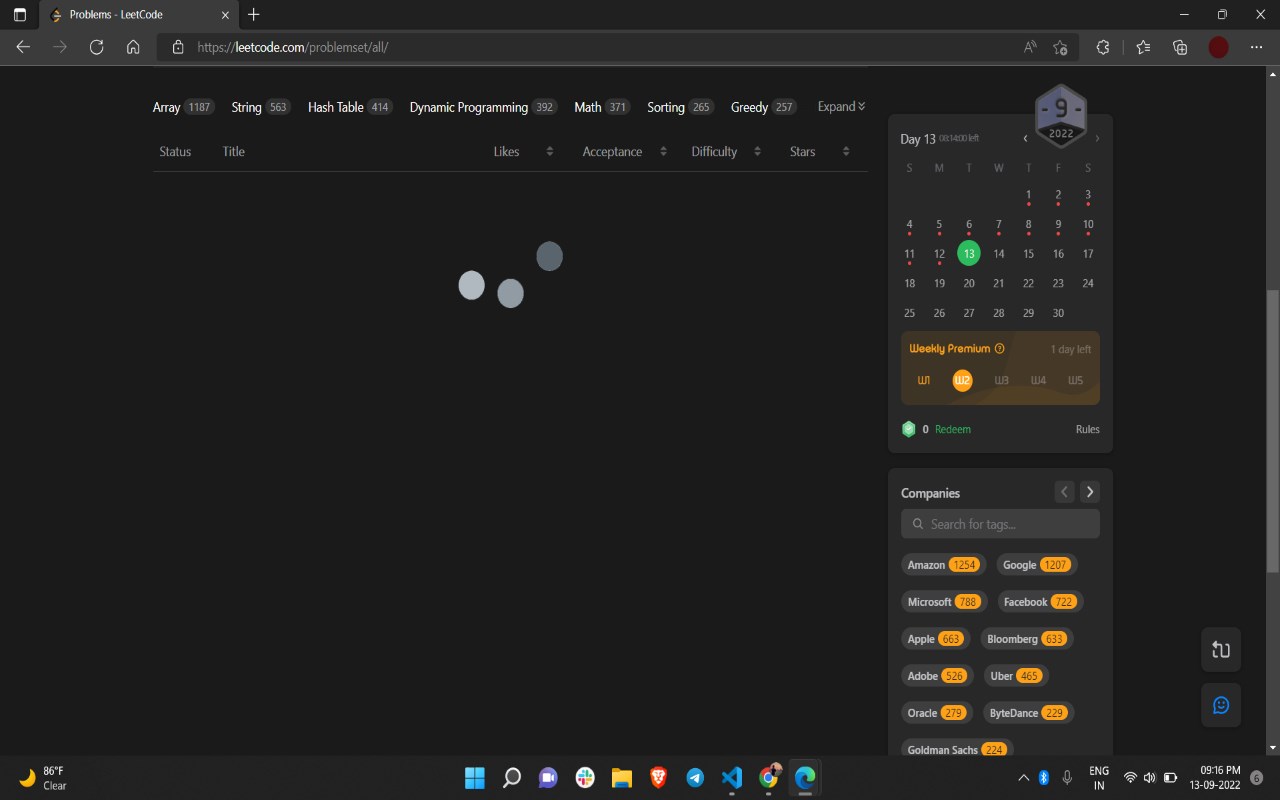Select the Adobe company tag
Screen dimensions: 1280x800
click(937, 676)
